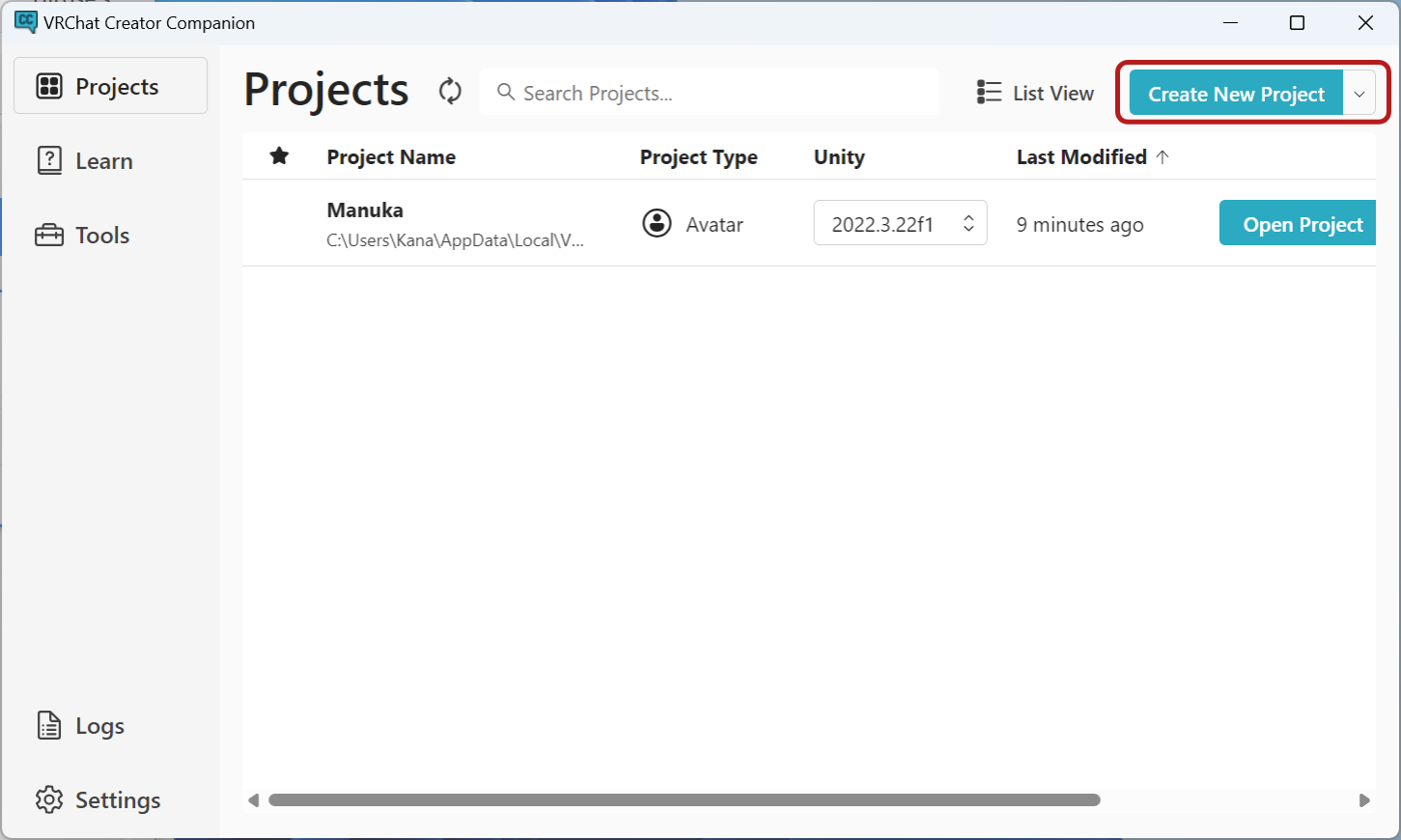Open Settings in the sidebar

click(x=98, y=799)
